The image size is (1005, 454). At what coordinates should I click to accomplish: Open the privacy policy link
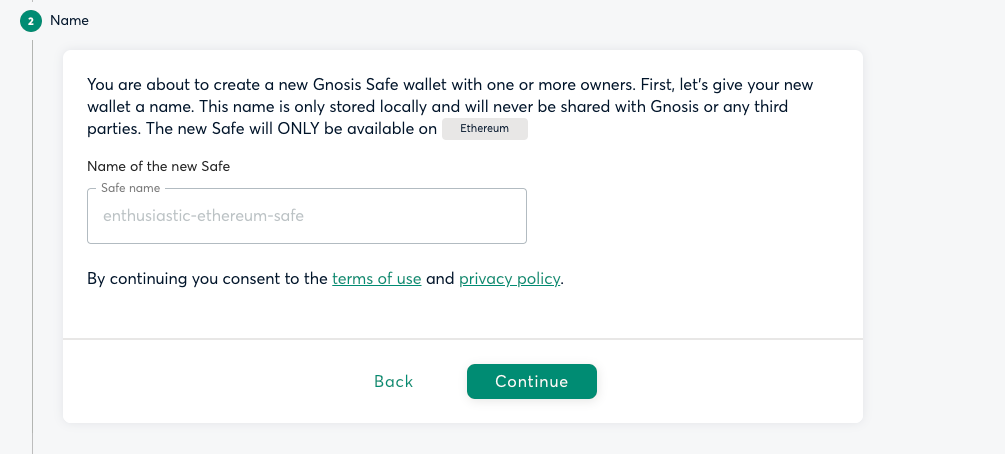(509, 279)
